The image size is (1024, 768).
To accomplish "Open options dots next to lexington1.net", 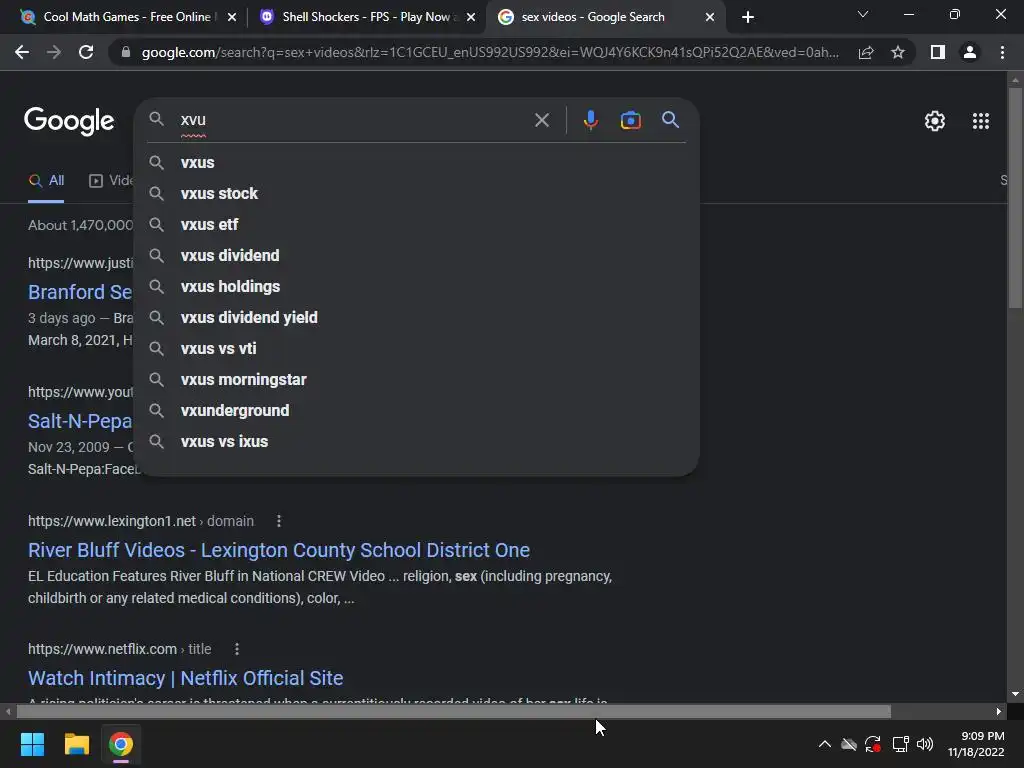I will [279, 521].
